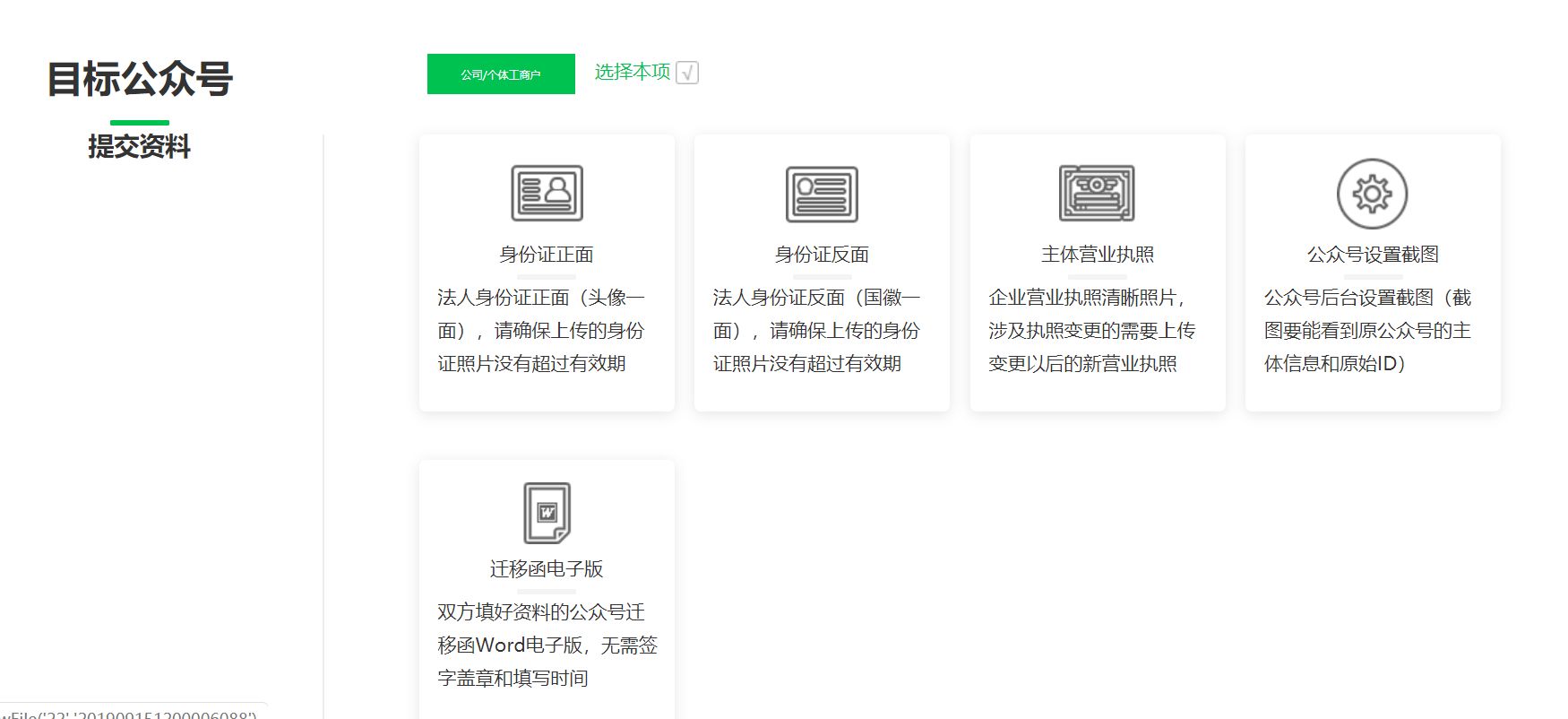1568x719 pixels.
Task: Click the 迁移函电子版 Word document icon
Action: click(547, 513)
